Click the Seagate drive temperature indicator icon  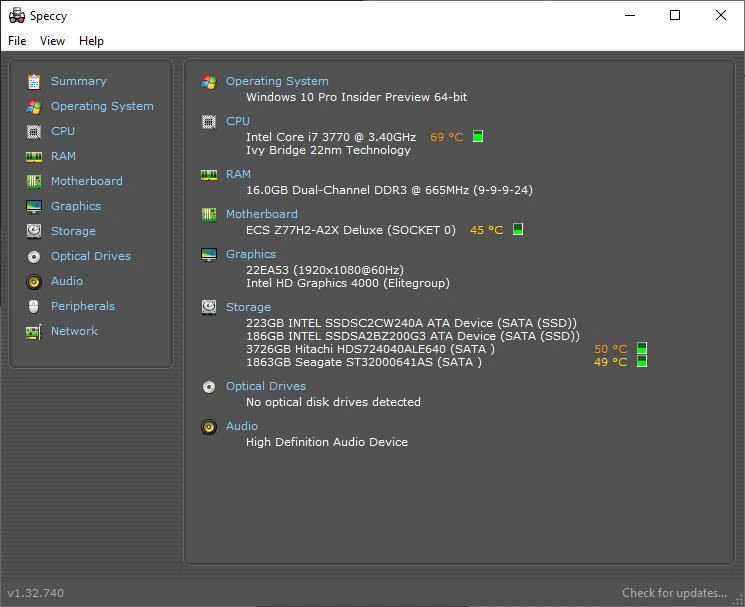tap(642, 361)
